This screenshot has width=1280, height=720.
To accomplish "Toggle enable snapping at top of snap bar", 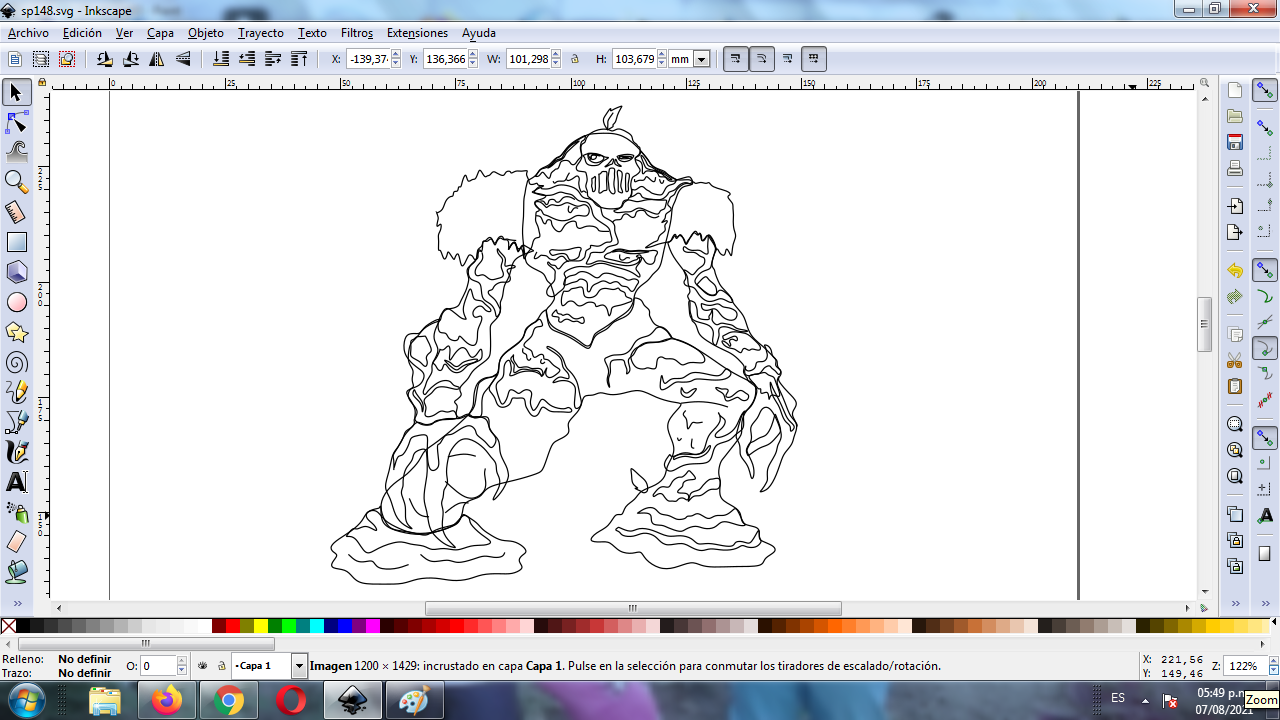I will pos(1265,91).
